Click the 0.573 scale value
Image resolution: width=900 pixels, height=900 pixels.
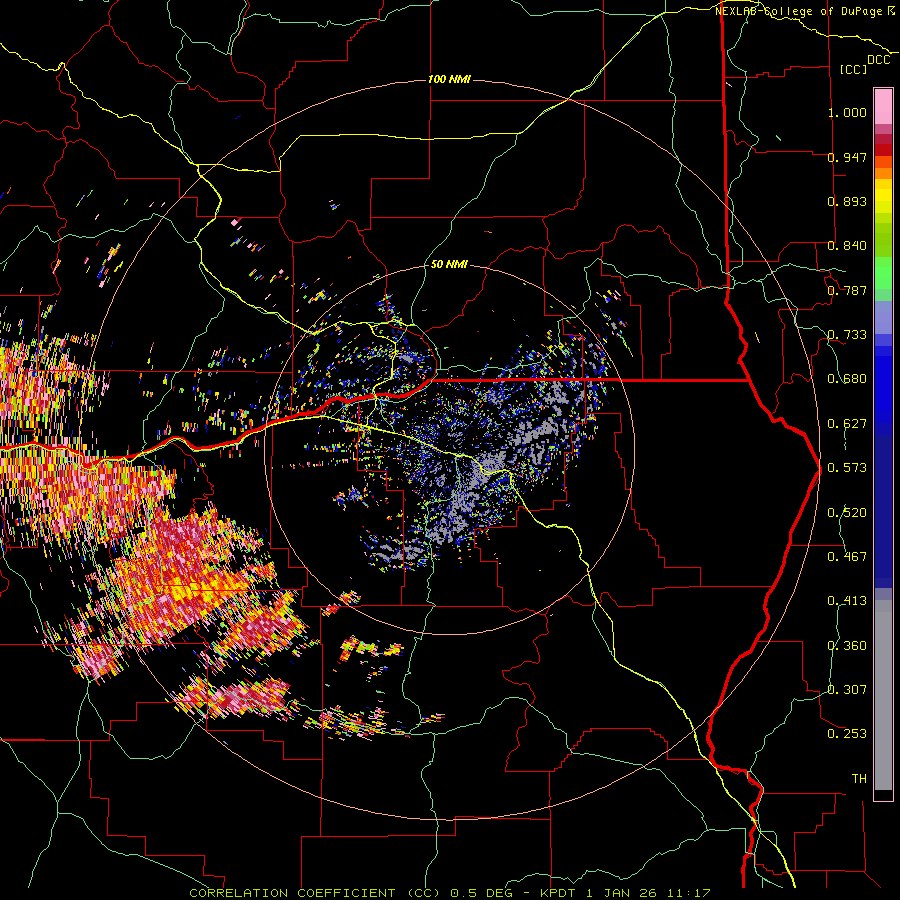tap(847, 468)
